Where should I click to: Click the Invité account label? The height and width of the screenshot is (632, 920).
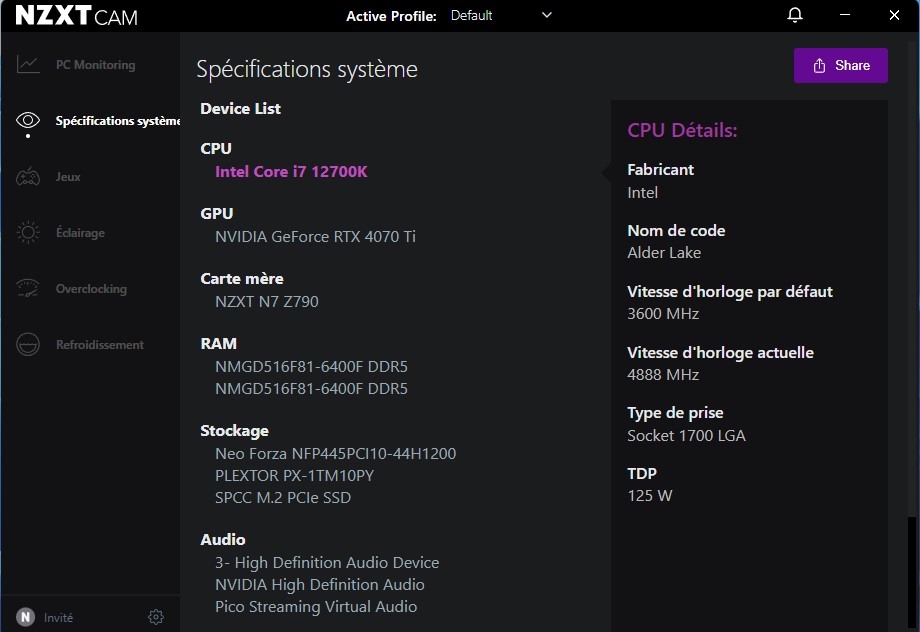click(58, 617)
